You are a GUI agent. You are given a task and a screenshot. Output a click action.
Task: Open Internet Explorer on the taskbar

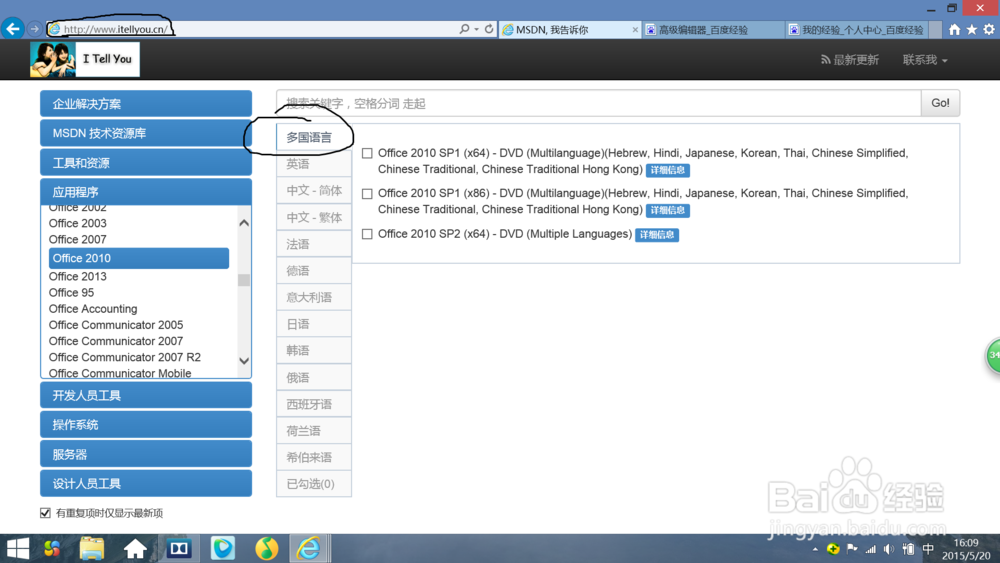coord(309,548)
